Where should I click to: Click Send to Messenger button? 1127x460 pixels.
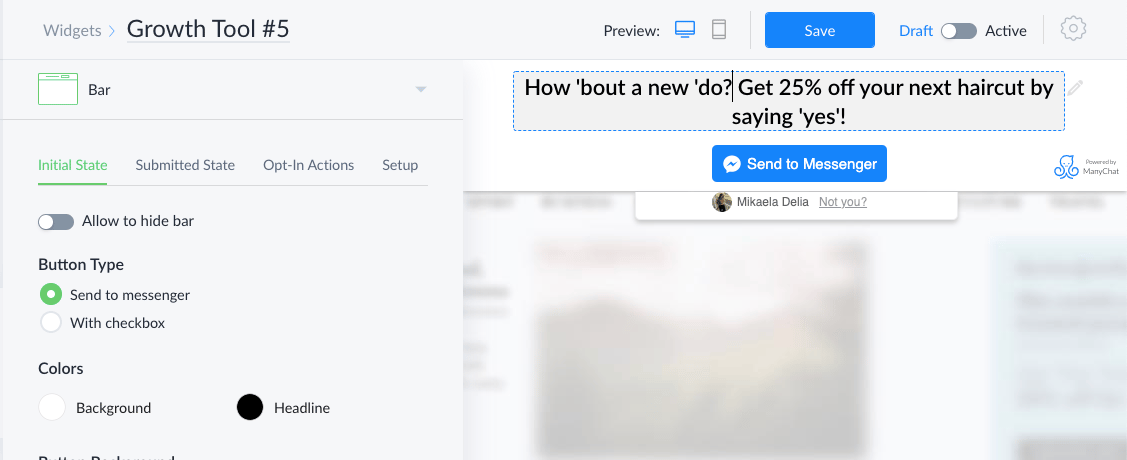pos(799,164)
